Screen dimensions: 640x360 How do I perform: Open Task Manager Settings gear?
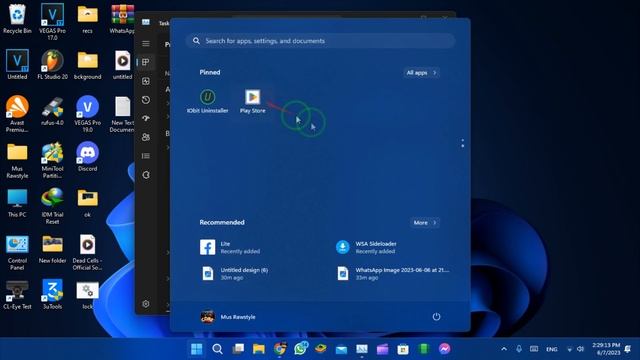(x=146, y=304)
